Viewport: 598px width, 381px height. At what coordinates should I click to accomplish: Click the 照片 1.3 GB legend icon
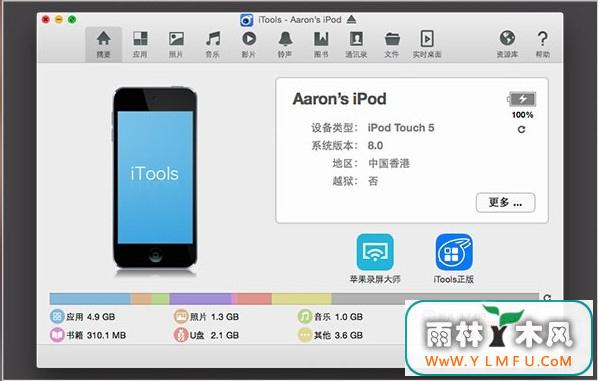tap(181, 316)
